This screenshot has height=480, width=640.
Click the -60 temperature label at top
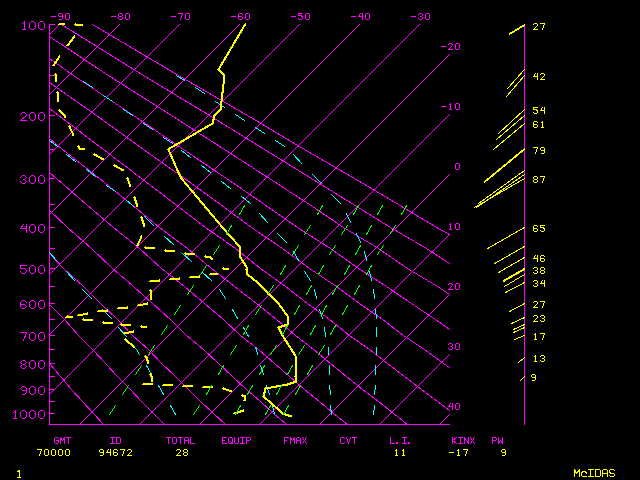(x=240, y=17)
